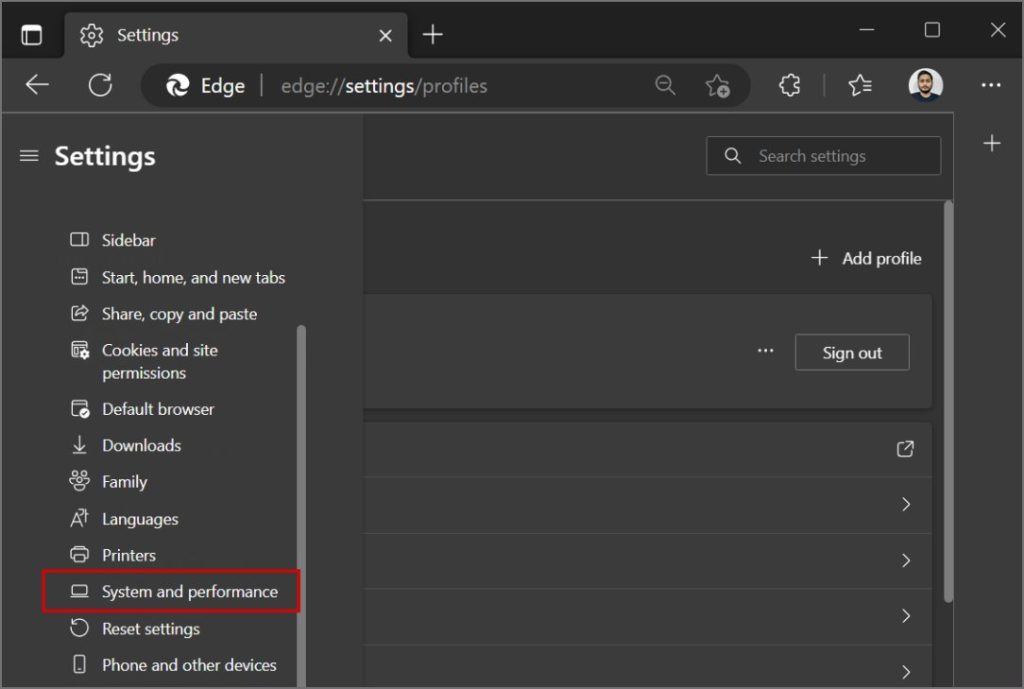Click Add profile
Viewport: 1024px width, 689px height.
click(866, 259)
